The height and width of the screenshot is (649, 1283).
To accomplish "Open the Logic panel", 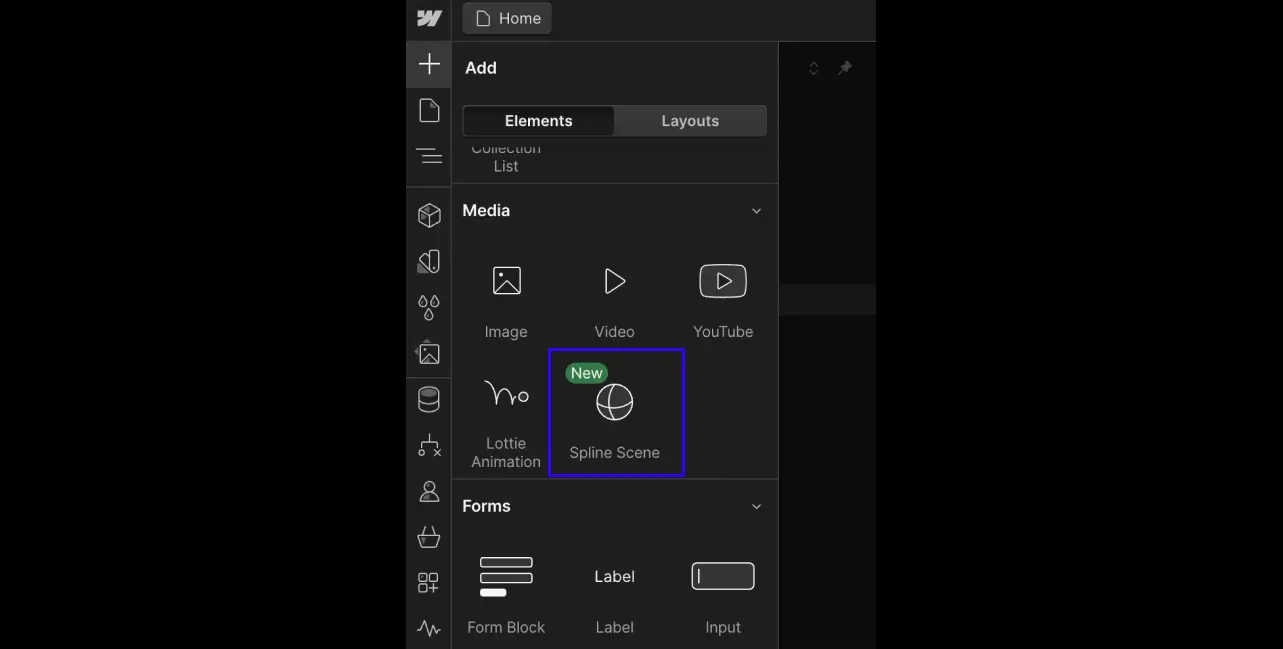I will (428, 446).
